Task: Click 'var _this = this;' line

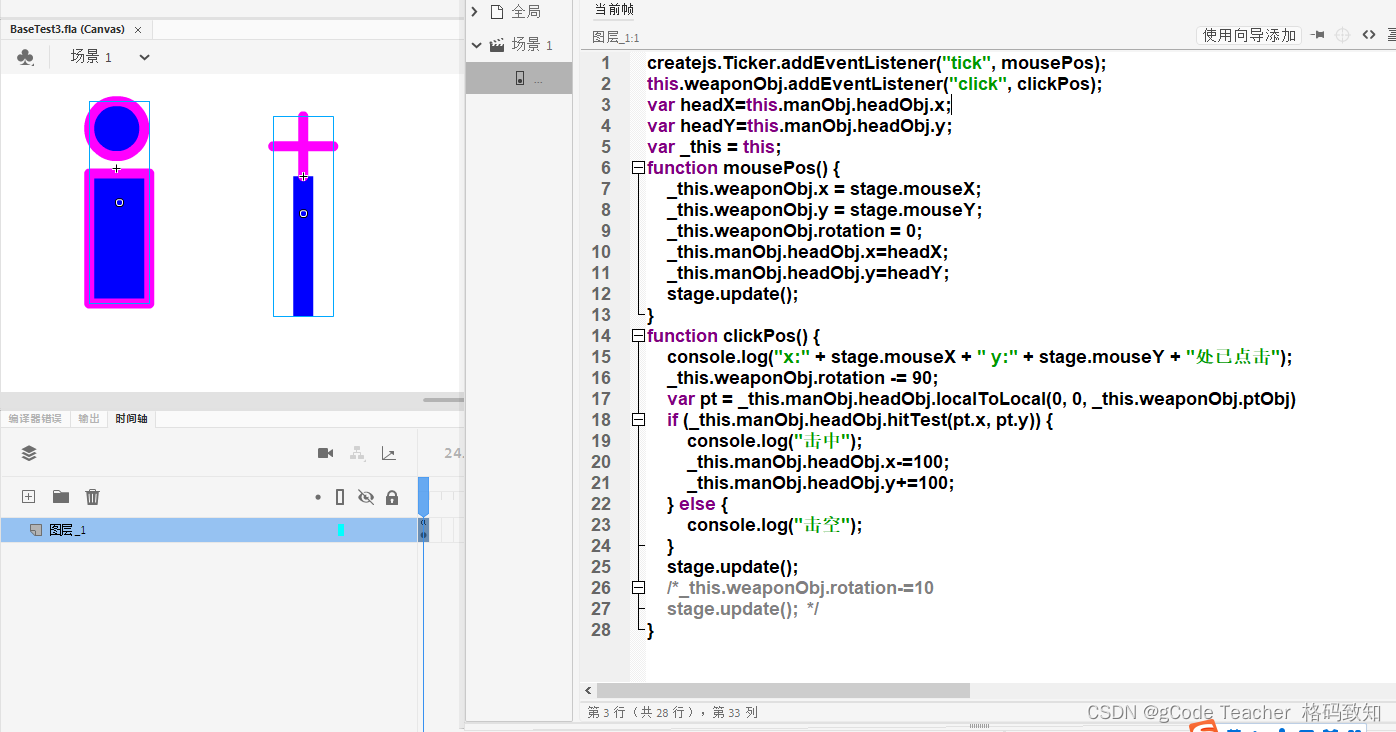Action: tap(714, 147)
